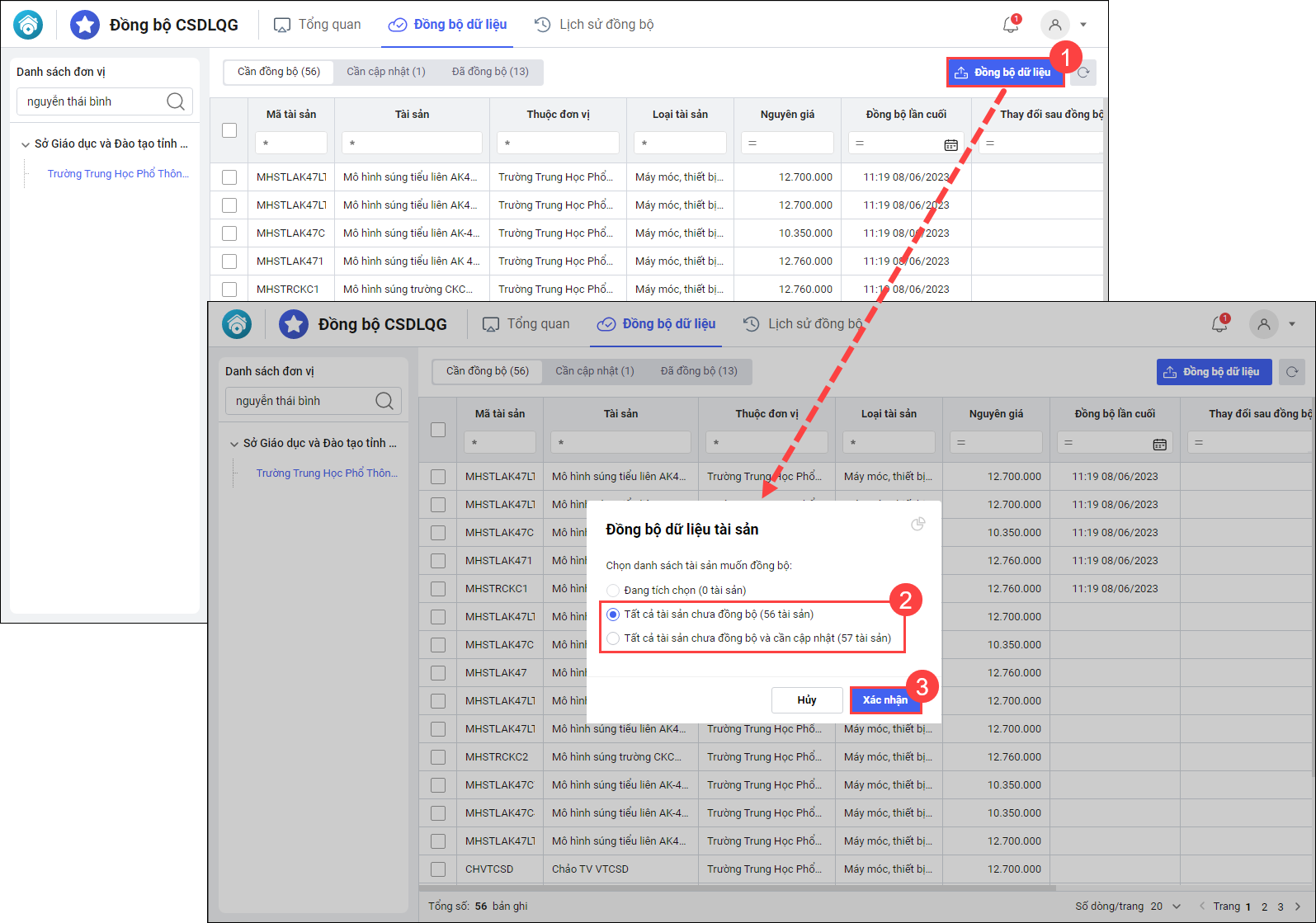
Task: Tick the select-all header checkbox in back window
Action: pyautogui.click(x=229, y=130)
